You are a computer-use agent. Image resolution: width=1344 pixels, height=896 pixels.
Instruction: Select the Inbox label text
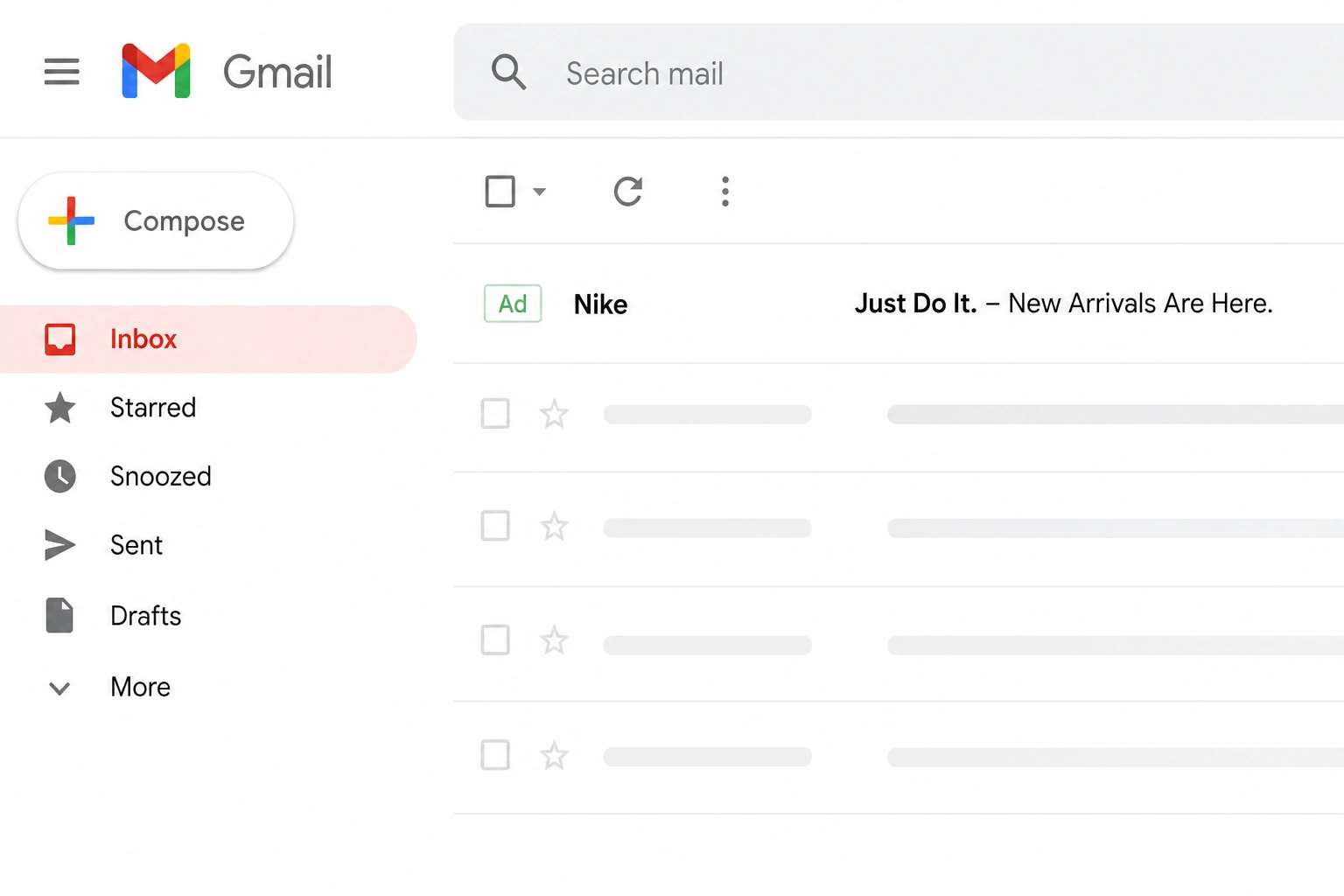tap(143, 339)
